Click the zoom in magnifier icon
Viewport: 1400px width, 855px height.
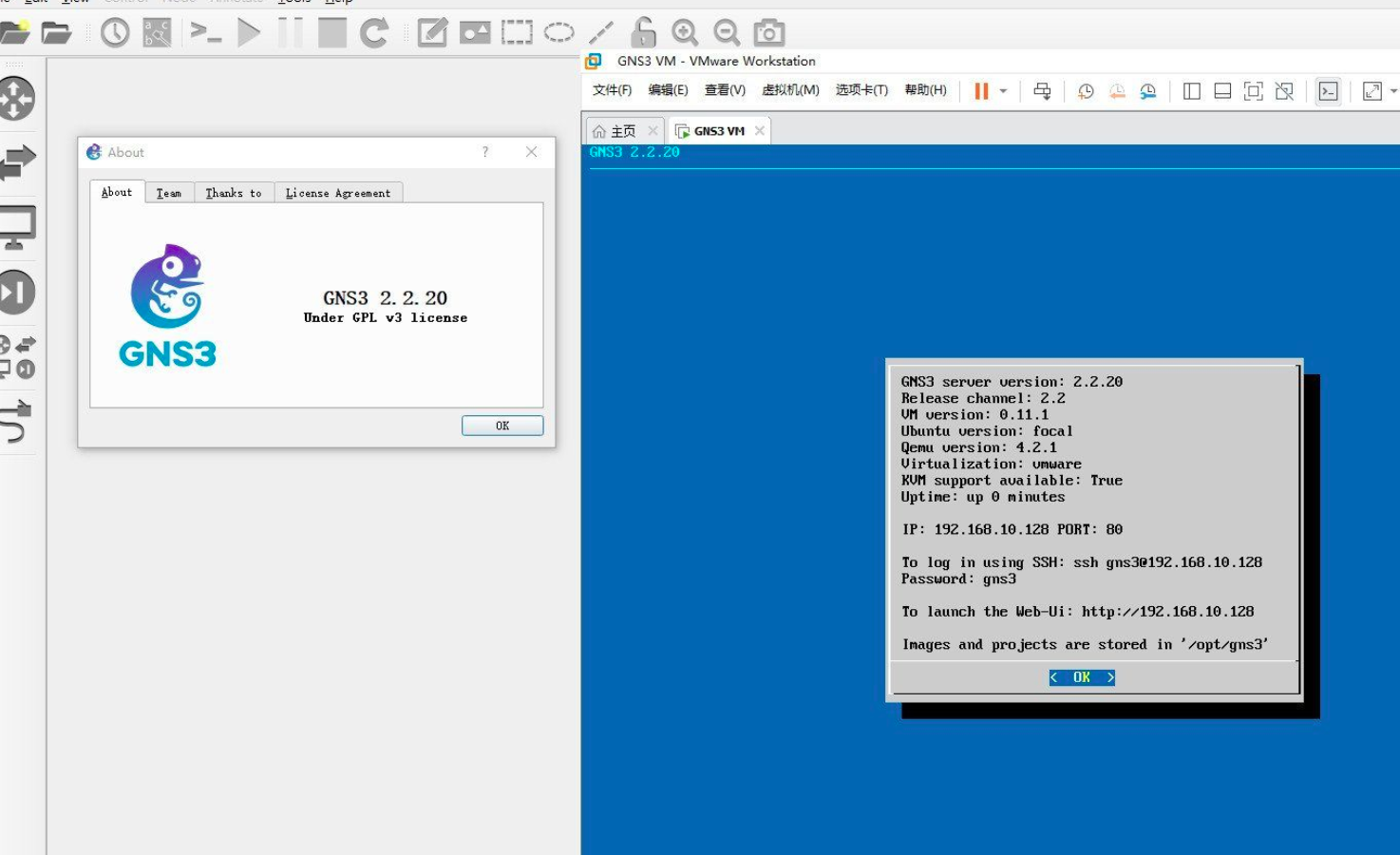[x=685, y=33]
